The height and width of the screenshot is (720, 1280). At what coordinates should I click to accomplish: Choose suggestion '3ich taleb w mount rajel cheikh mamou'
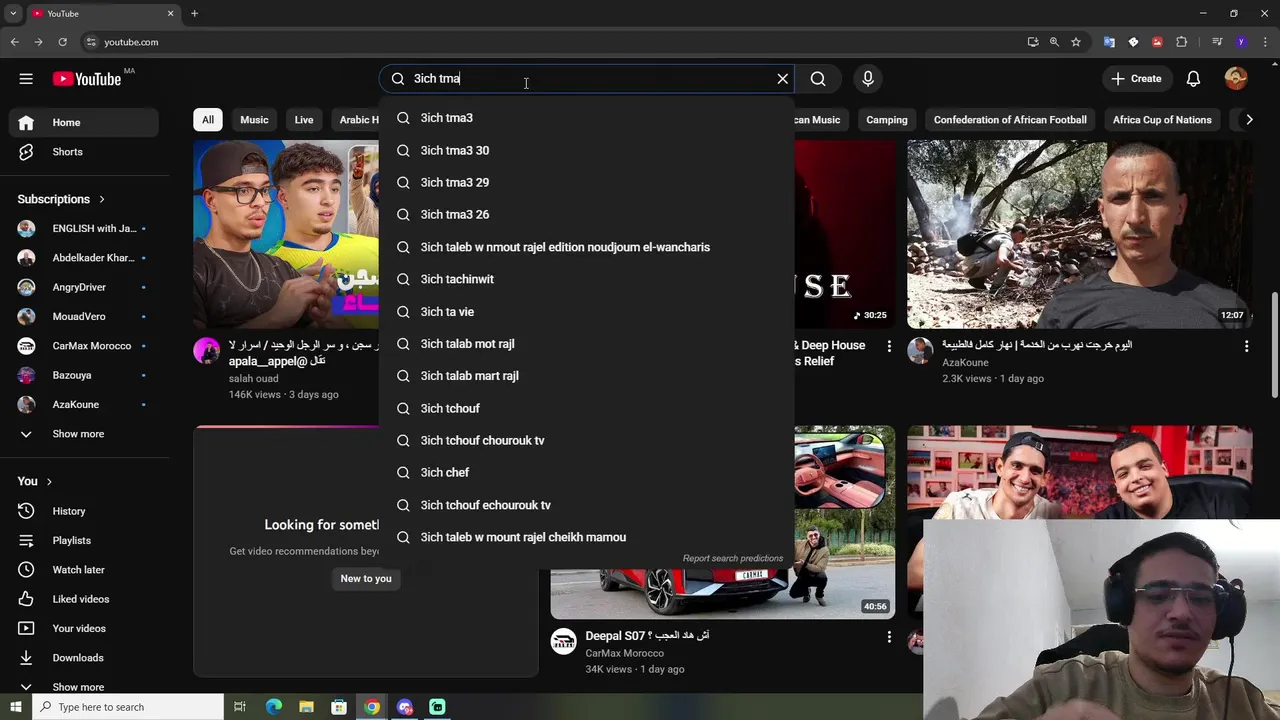pos(587,537)
